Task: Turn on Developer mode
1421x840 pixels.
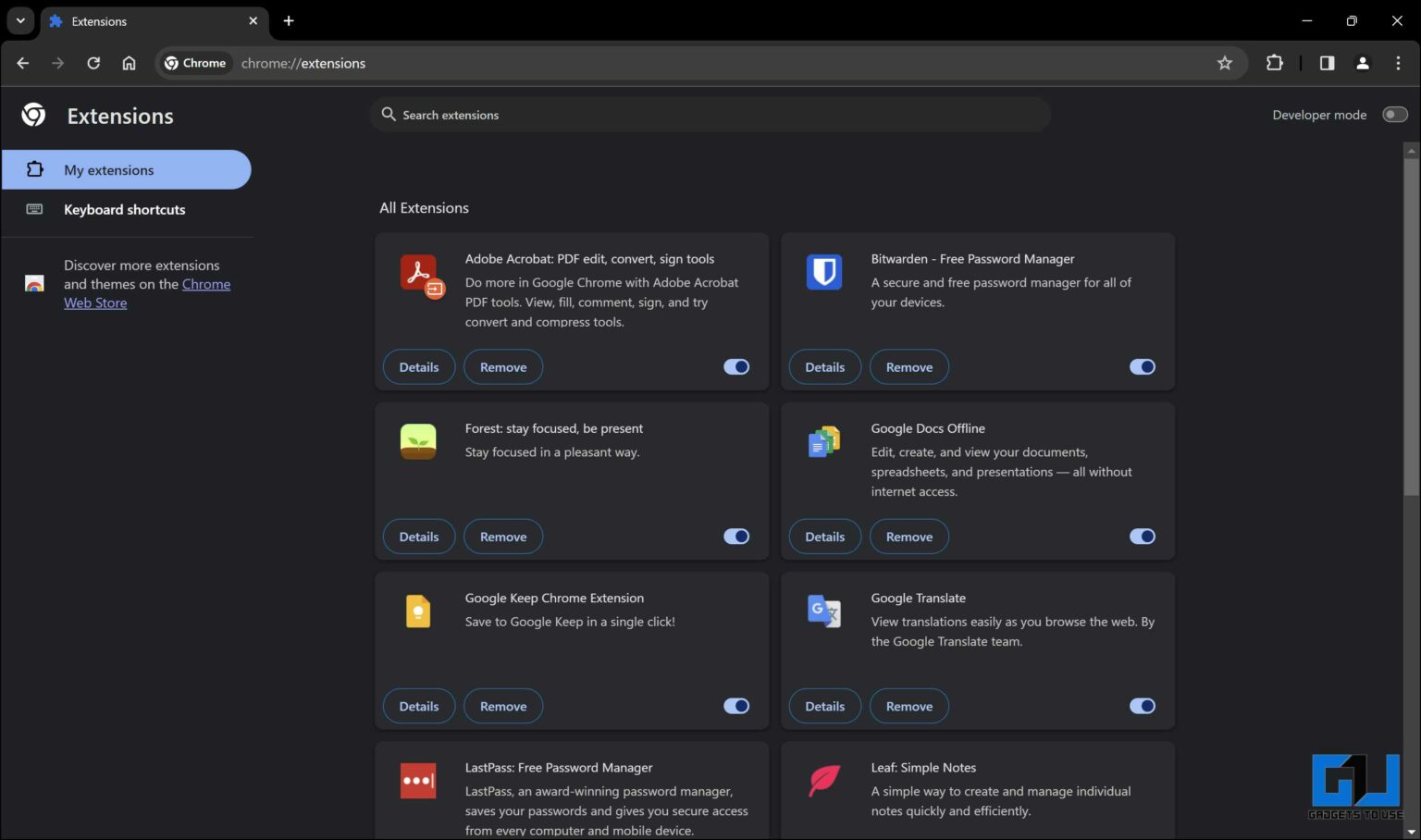Action: 1395,114
